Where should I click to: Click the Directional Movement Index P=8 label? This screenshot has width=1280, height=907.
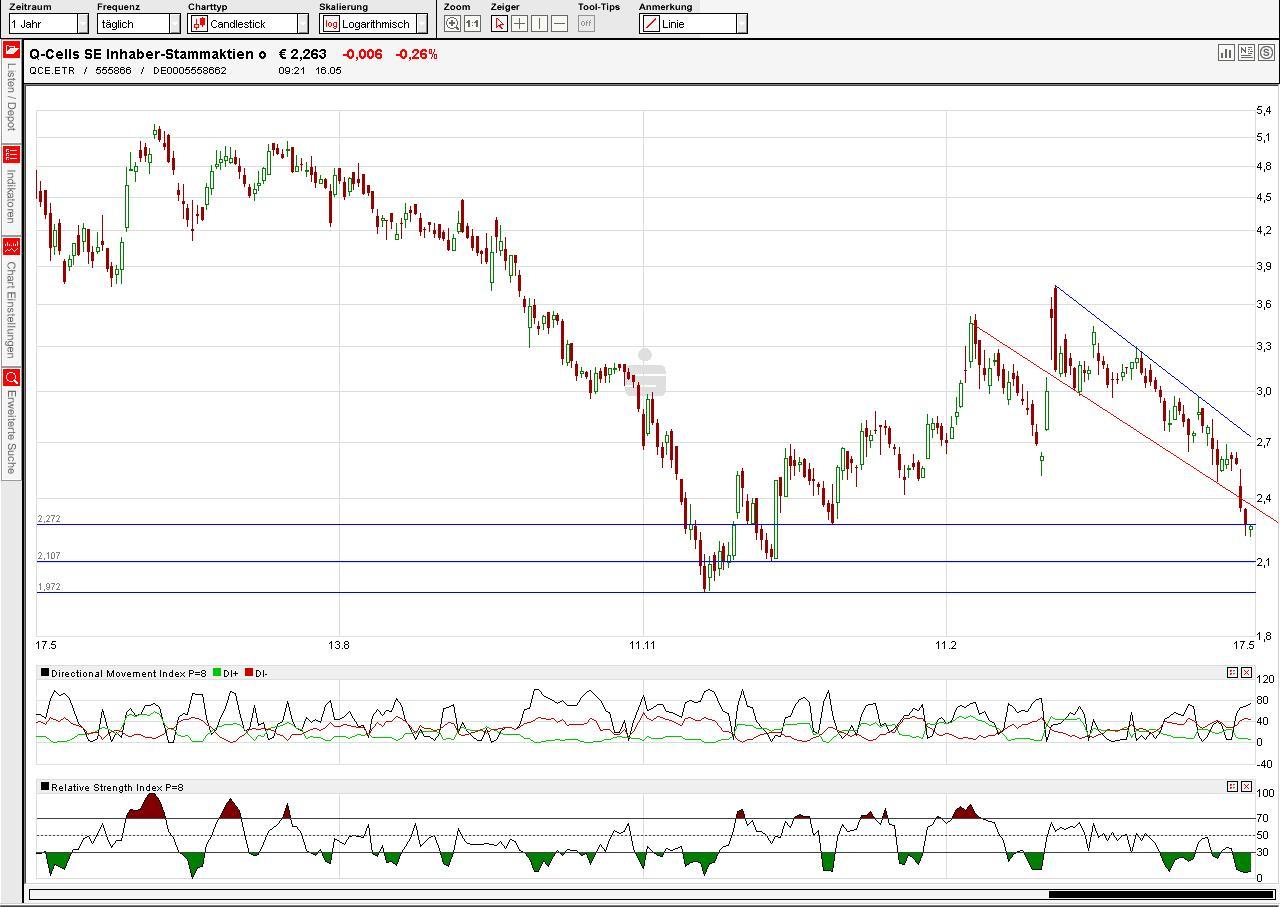129,673
